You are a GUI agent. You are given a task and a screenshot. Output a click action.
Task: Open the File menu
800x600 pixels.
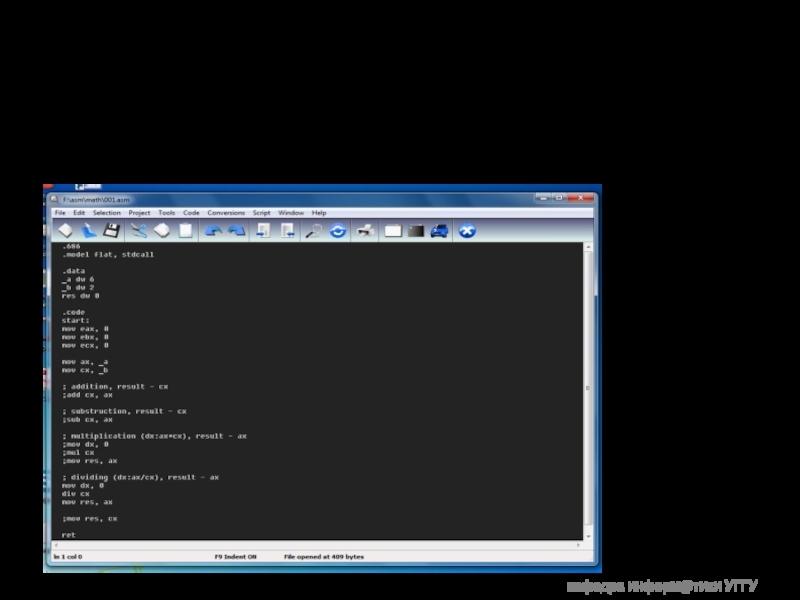(x=60, y=213)
